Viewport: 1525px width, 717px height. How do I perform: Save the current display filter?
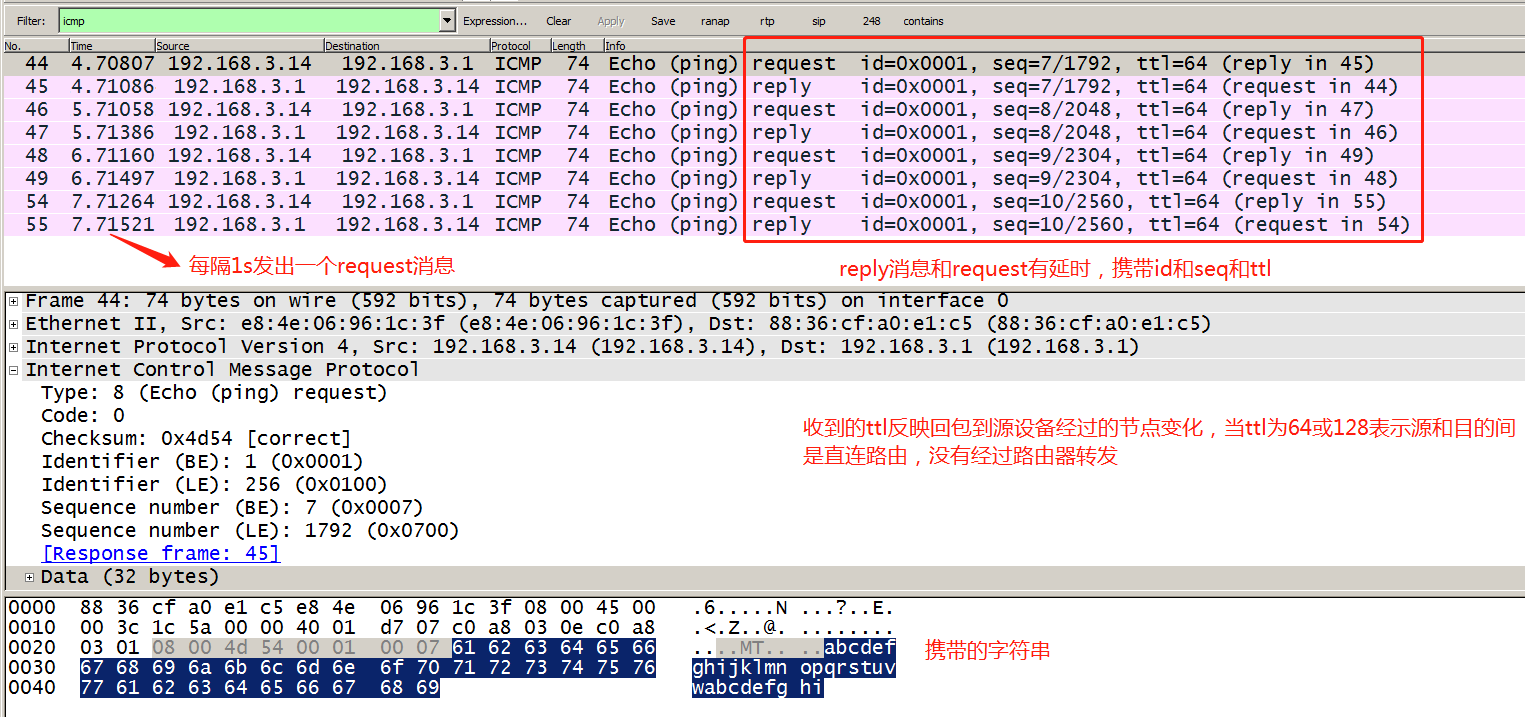click(663, 21)
